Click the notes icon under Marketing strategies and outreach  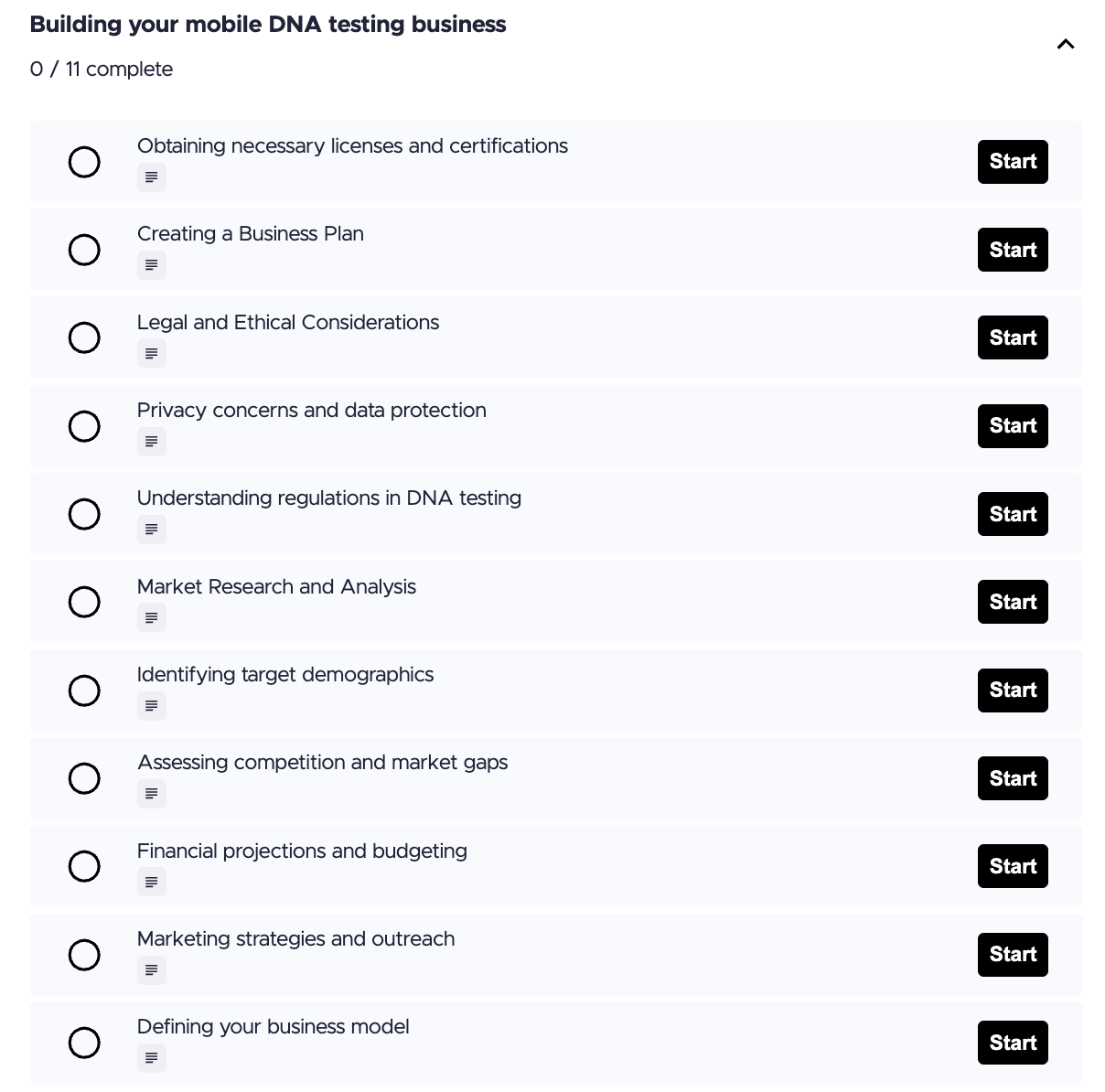coord(151,970)
